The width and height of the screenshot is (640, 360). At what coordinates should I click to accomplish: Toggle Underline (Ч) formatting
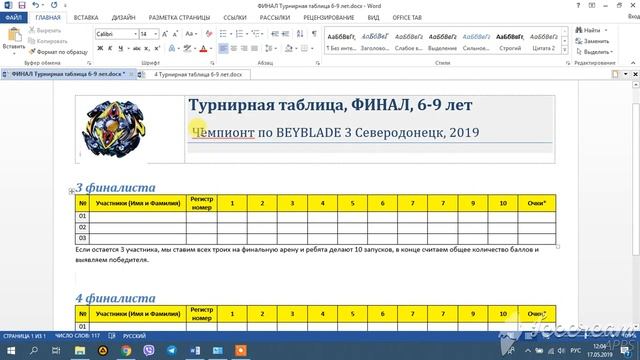tap(120, 49)
